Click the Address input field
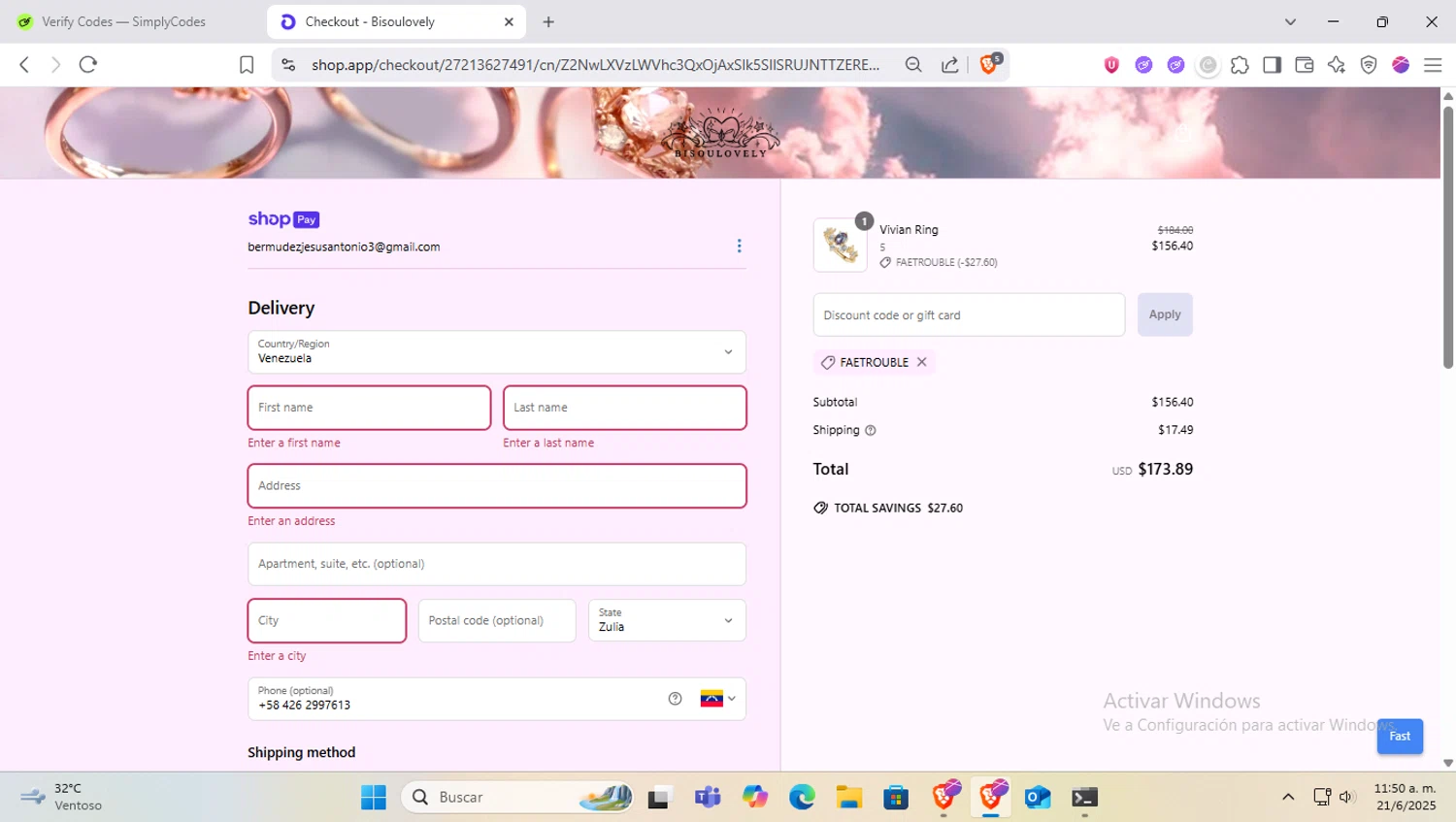 pos(497,485)
